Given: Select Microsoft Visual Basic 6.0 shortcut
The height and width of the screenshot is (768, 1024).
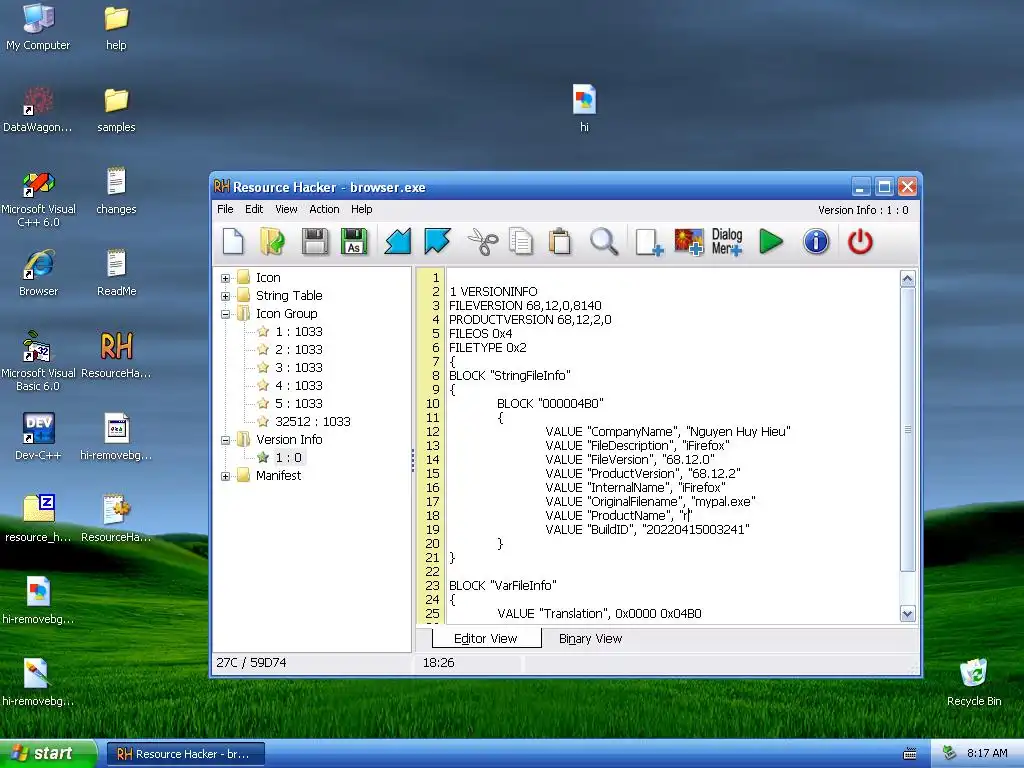Looking at the screenshot, I should (38, 360).
